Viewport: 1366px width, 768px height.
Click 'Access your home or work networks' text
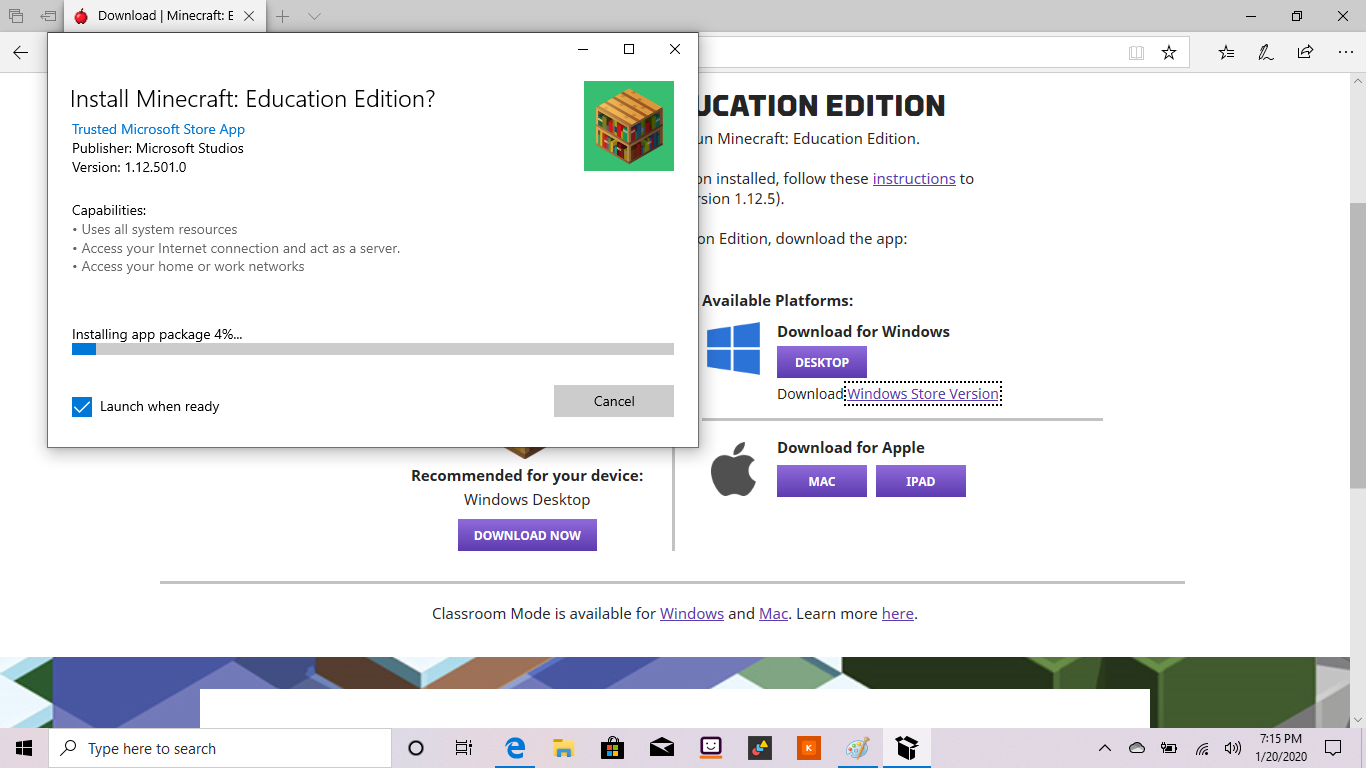click(x=188, y=267)
